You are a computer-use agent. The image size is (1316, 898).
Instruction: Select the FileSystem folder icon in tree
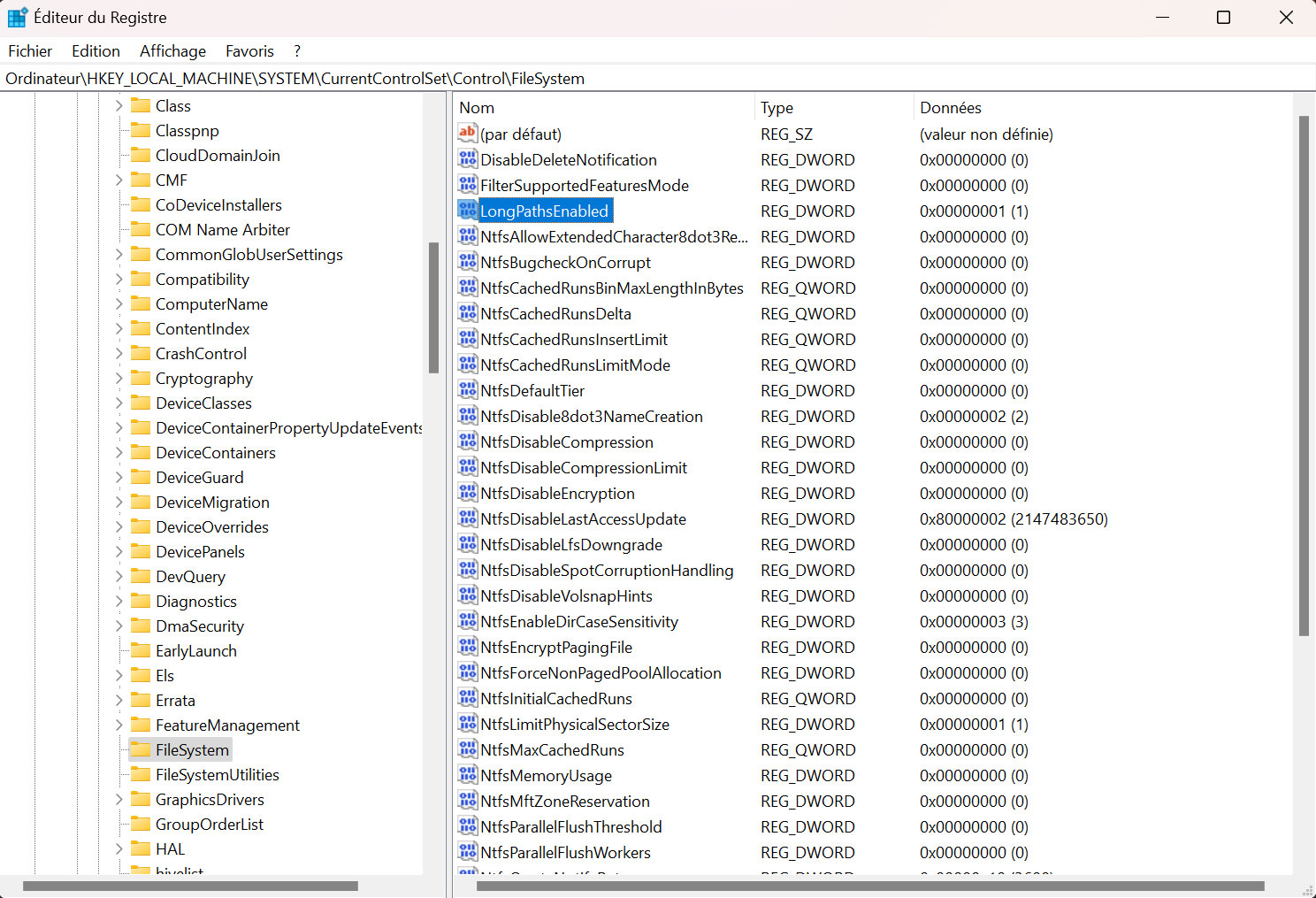click(x=140, y=749)
